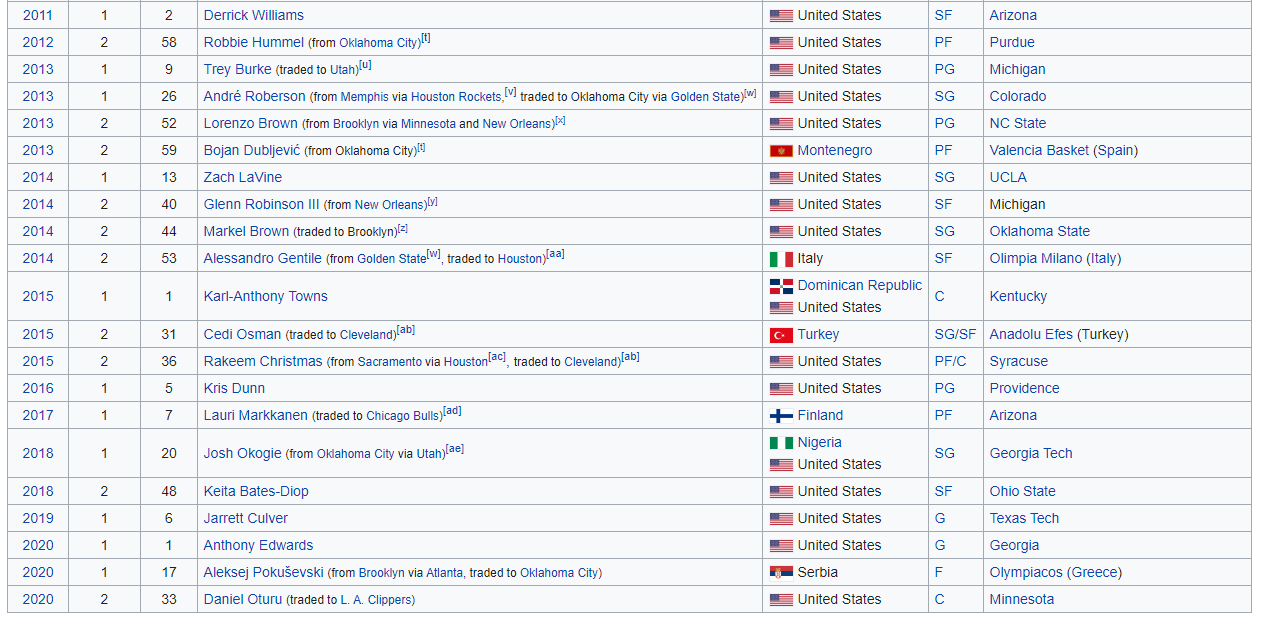Click the Oklahoma State college link
The height and width of the screenshot is (619, 1263).
click(x=1040, y=231)
